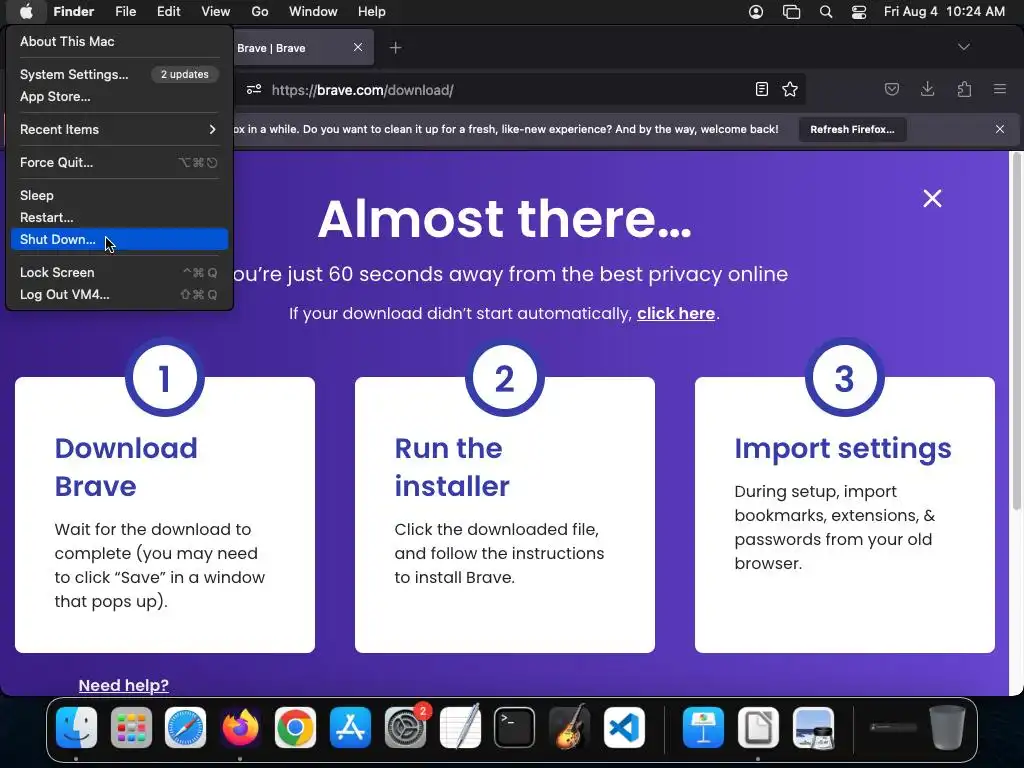Open App Store from the Apple menu
The image size is (1024, 768).
click(119, 97)
